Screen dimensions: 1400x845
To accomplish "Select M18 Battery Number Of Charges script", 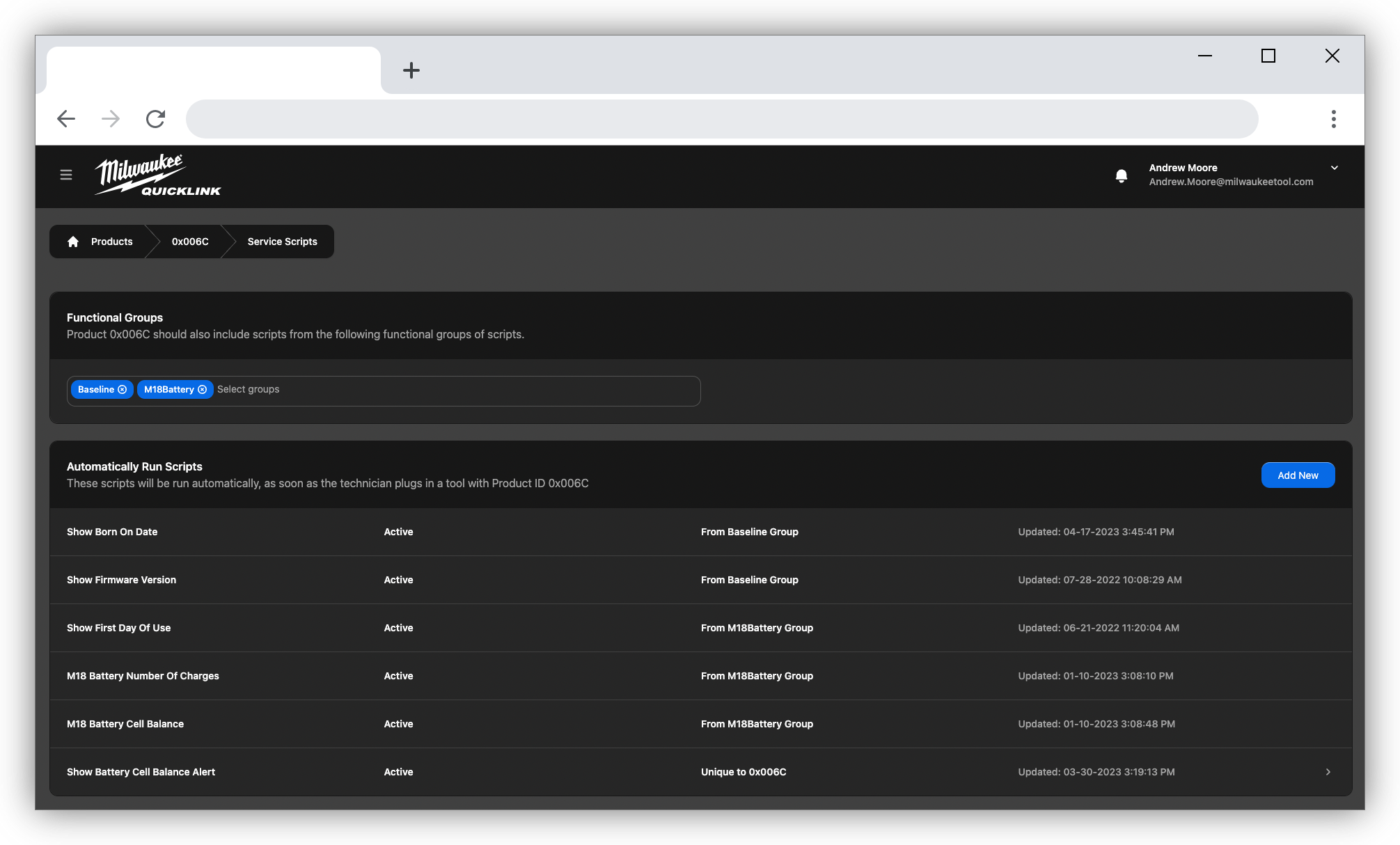I will 143,676.
